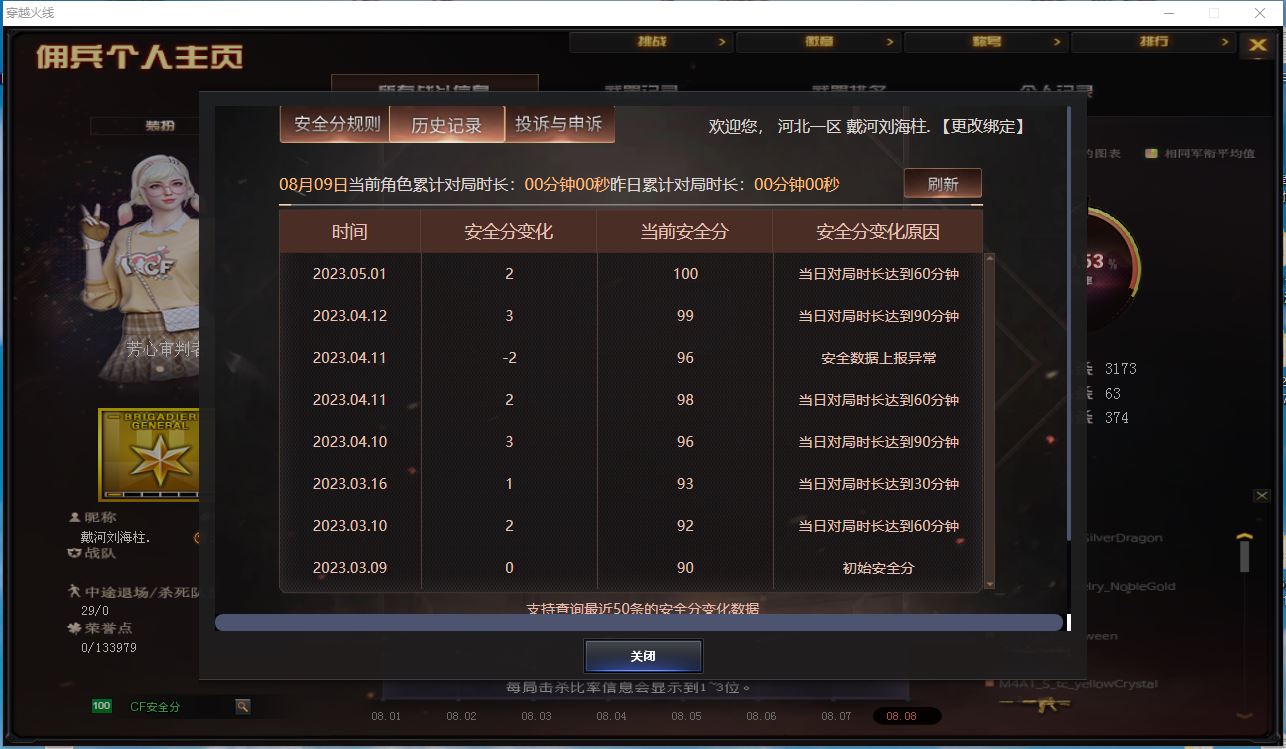Click the 荣誉点 honor leaf icon
This screenshot has height=749, width=1286.
pyautogui.click(x=74, y=629)
